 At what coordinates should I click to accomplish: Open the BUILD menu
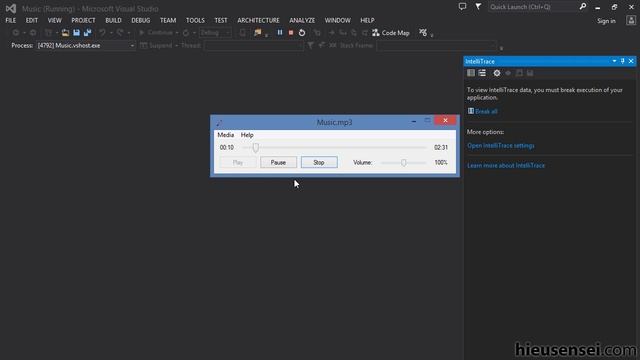[113, 20]
